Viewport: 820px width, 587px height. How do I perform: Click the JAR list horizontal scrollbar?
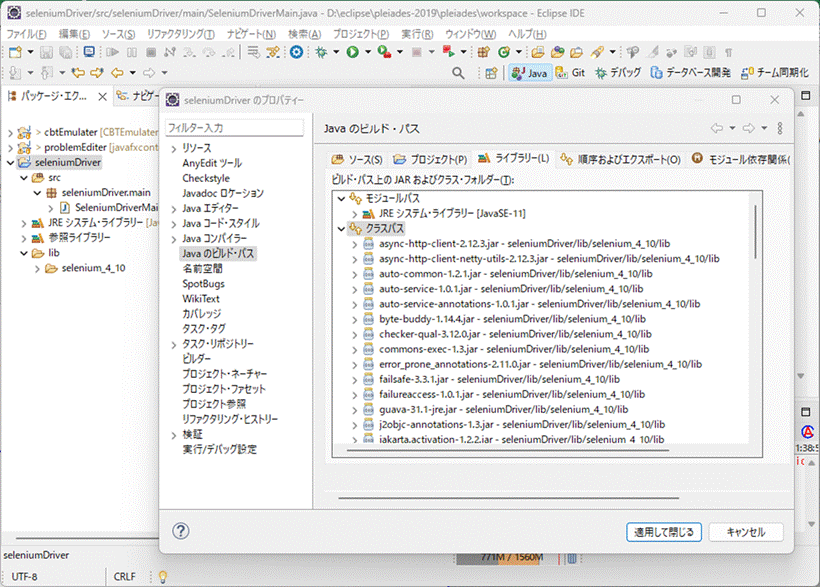pyautogui.click(x=507, y=450)
